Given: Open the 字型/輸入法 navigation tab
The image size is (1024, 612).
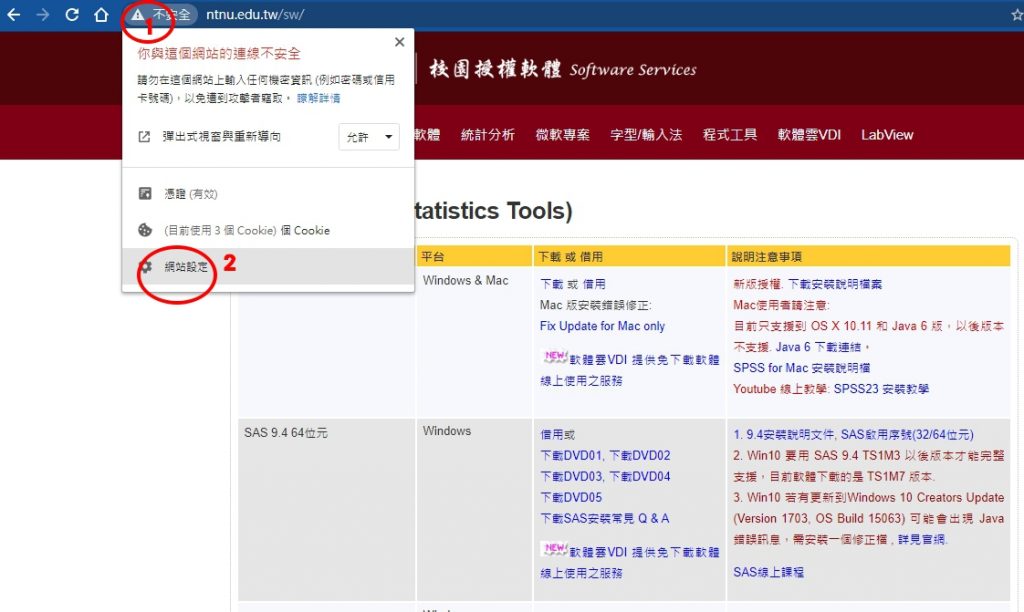Looking at the screenshot, I should pyautogui.click(x=646, y=135).
